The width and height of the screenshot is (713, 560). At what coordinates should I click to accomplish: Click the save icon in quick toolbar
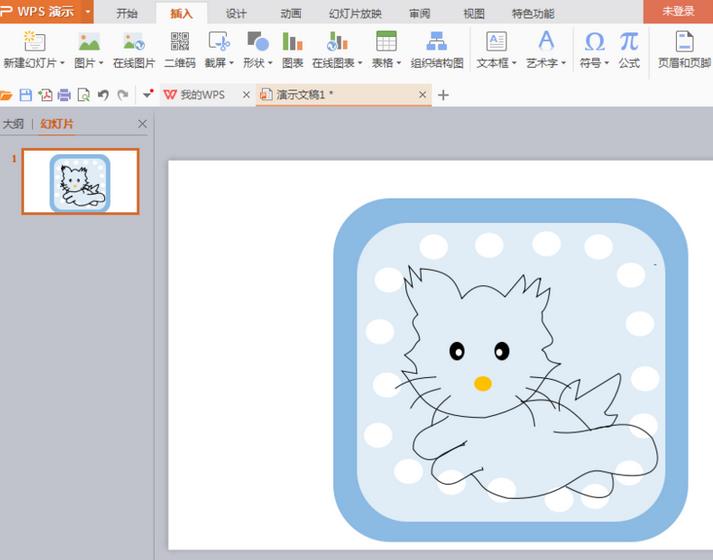[x=26, y=95]
